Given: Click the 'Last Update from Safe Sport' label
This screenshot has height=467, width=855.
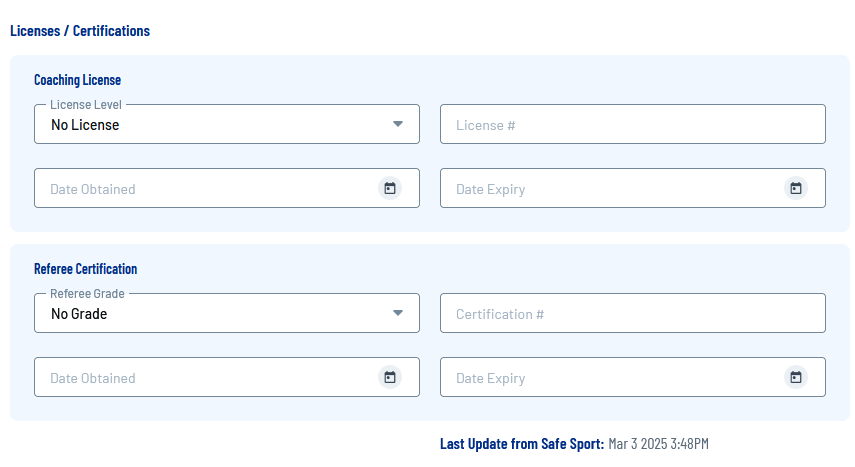Looking at the screenshot, I should point(522,444).
